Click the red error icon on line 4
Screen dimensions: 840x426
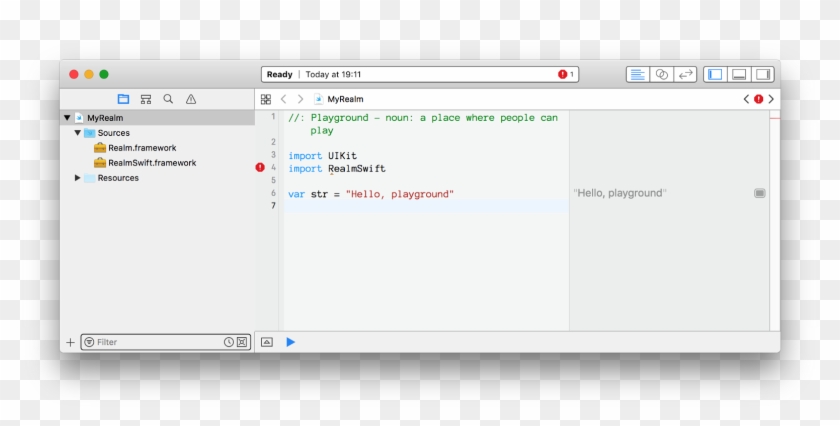click(260, 168)
